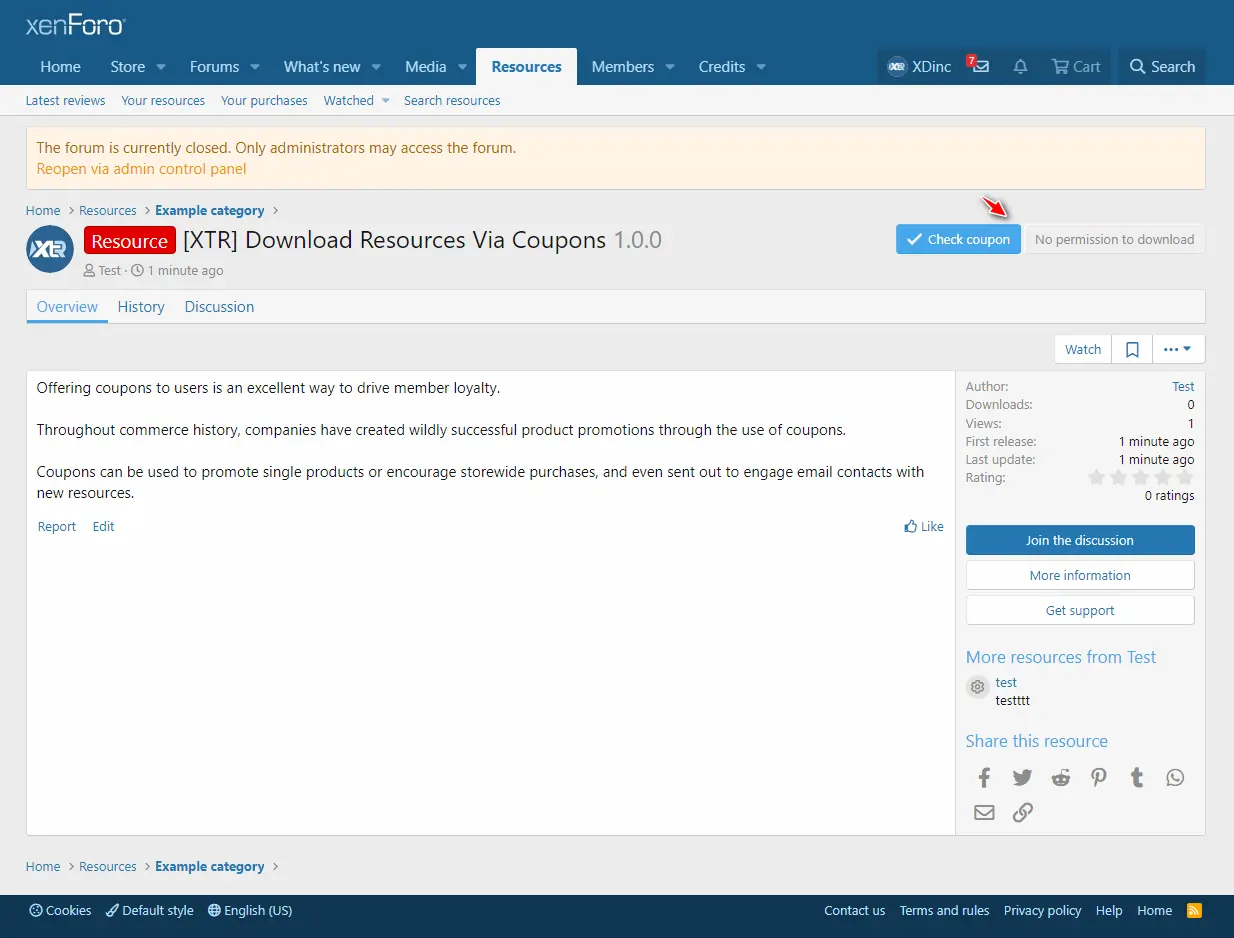Share resource on Reddit
Screen dimensions: 1234x938
pyautogui.click(x=1060, y=777)
